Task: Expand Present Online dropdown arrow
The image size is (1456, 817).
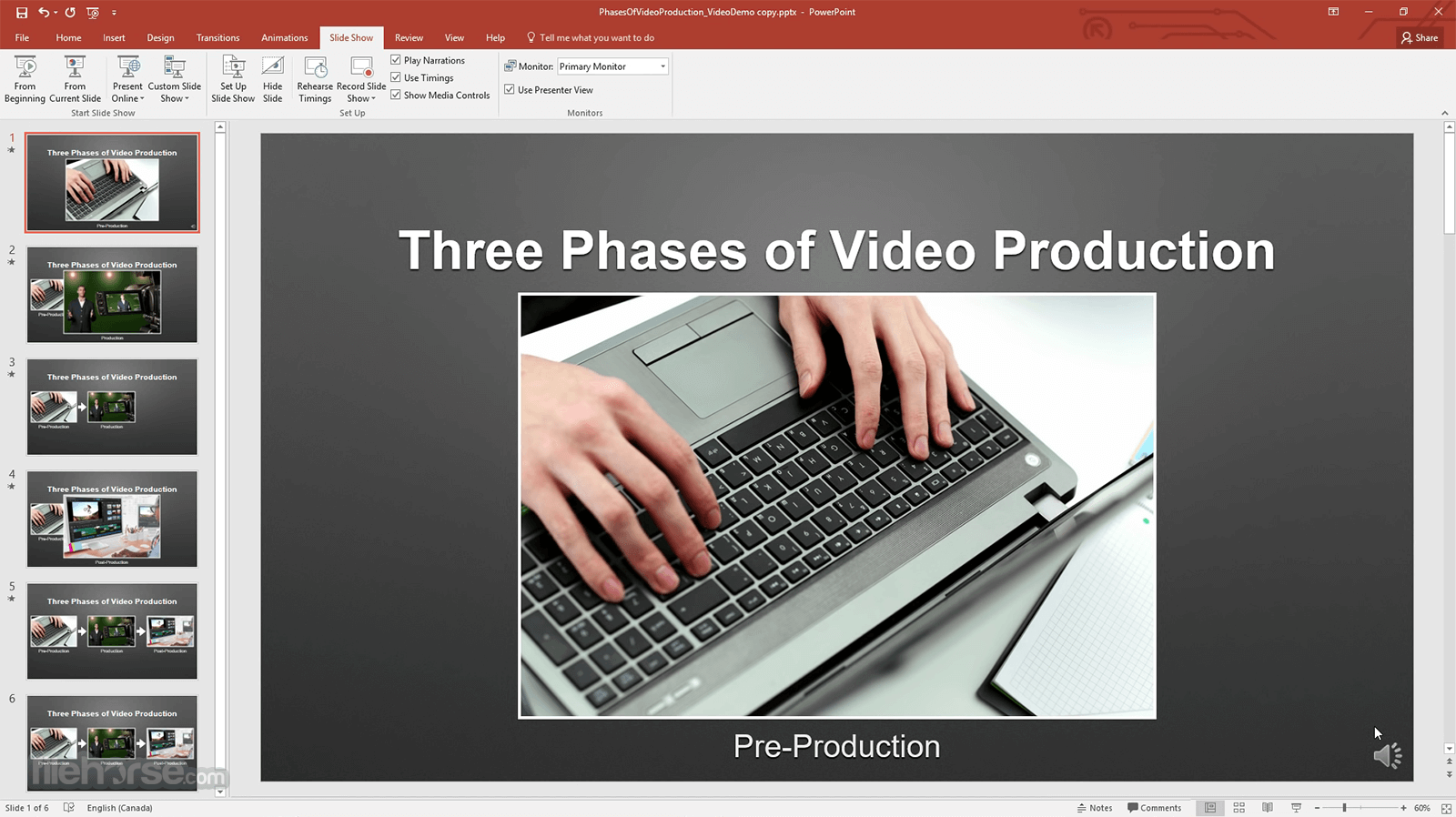Action: click(142, 99)
